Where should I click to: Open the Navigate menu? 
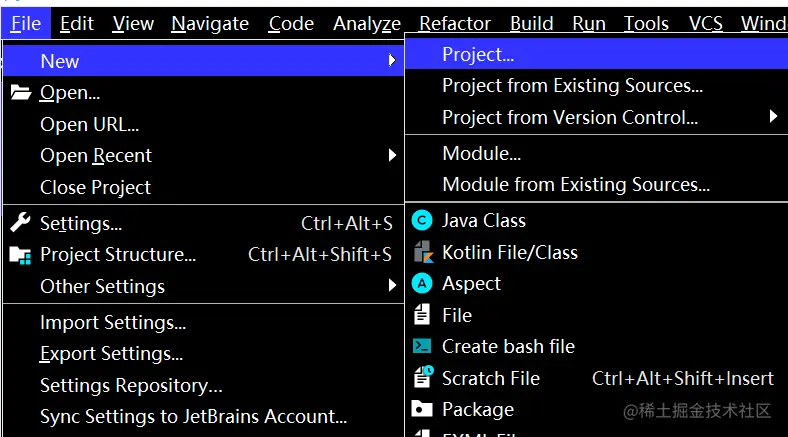210,23
